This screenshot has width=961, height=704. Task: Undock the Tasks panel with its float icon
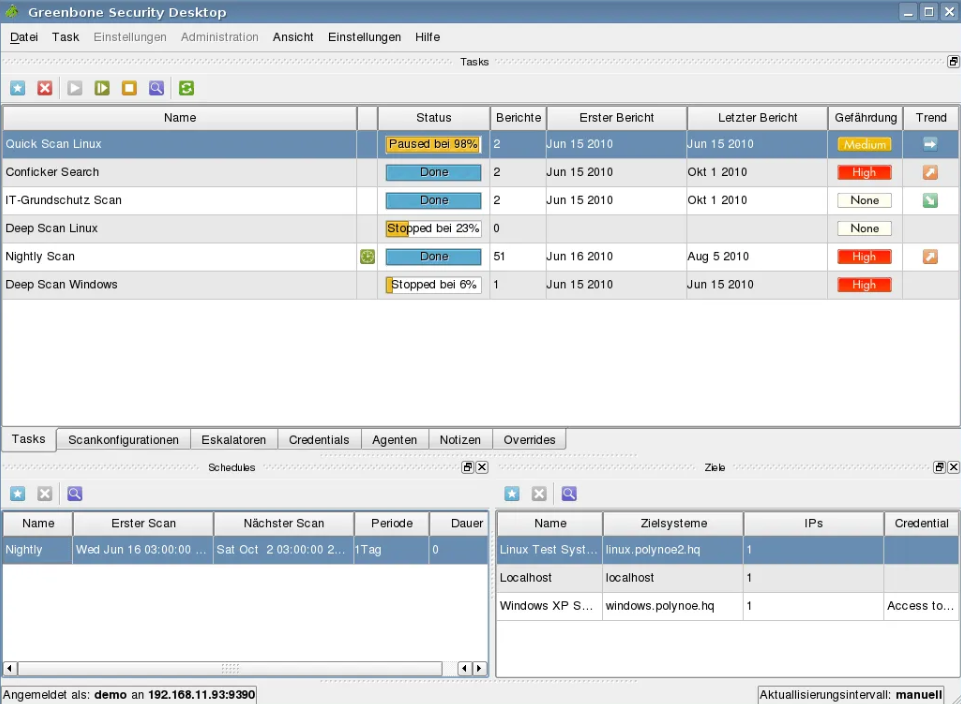(953, 61)
